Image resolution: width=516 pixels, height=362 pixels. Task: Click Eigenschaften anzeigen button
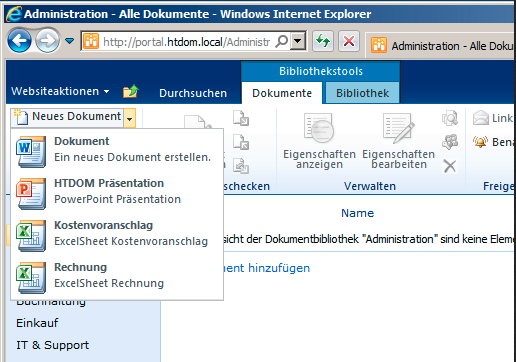[319, 141]
